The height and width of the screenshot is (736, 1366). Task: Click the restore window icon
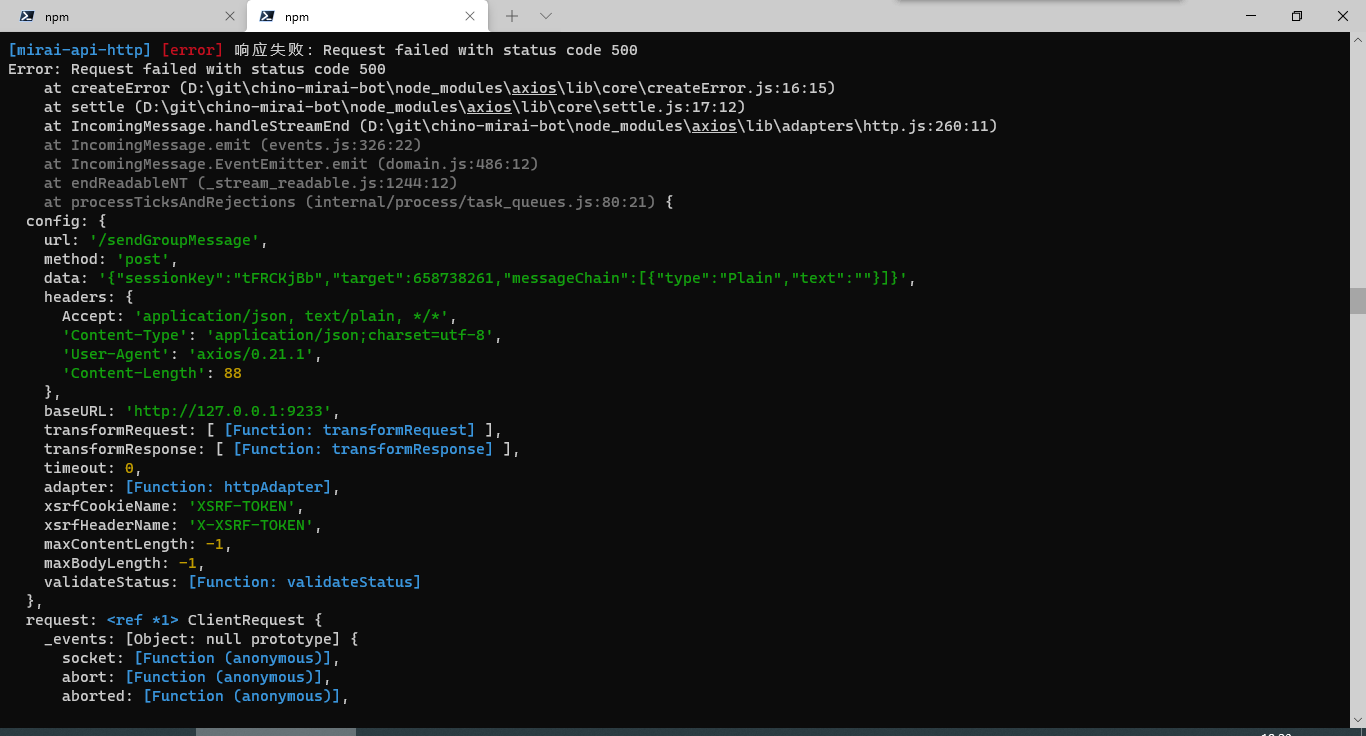coord(1296,16)
